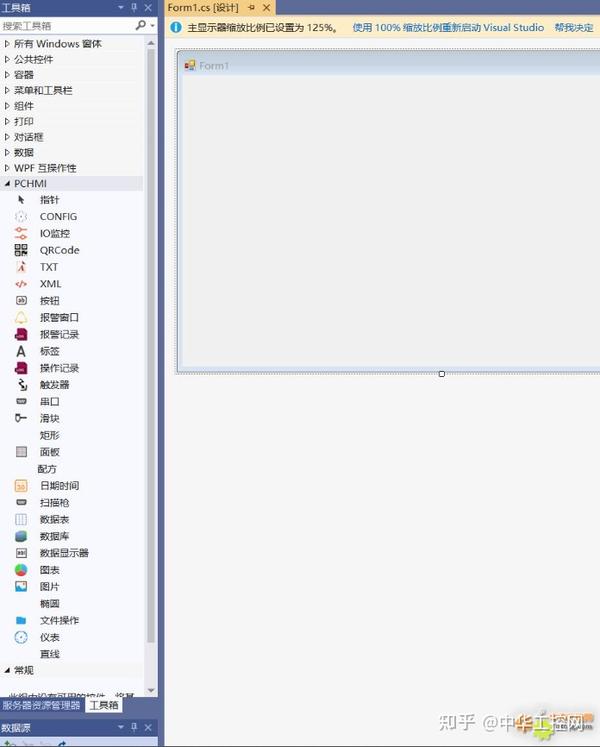
Task: Click the 操作记录 red document icon
Action: [21, 368]
